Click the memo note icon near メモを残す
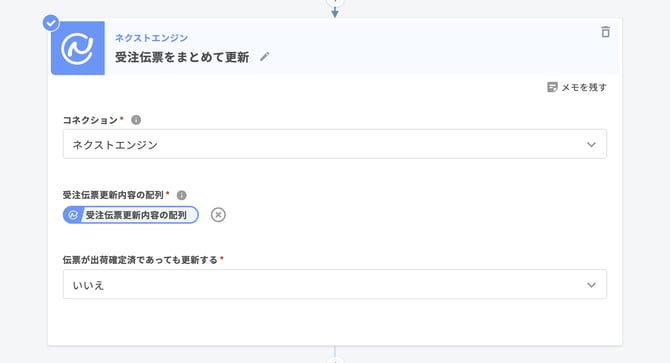 (x=552, y=87)
